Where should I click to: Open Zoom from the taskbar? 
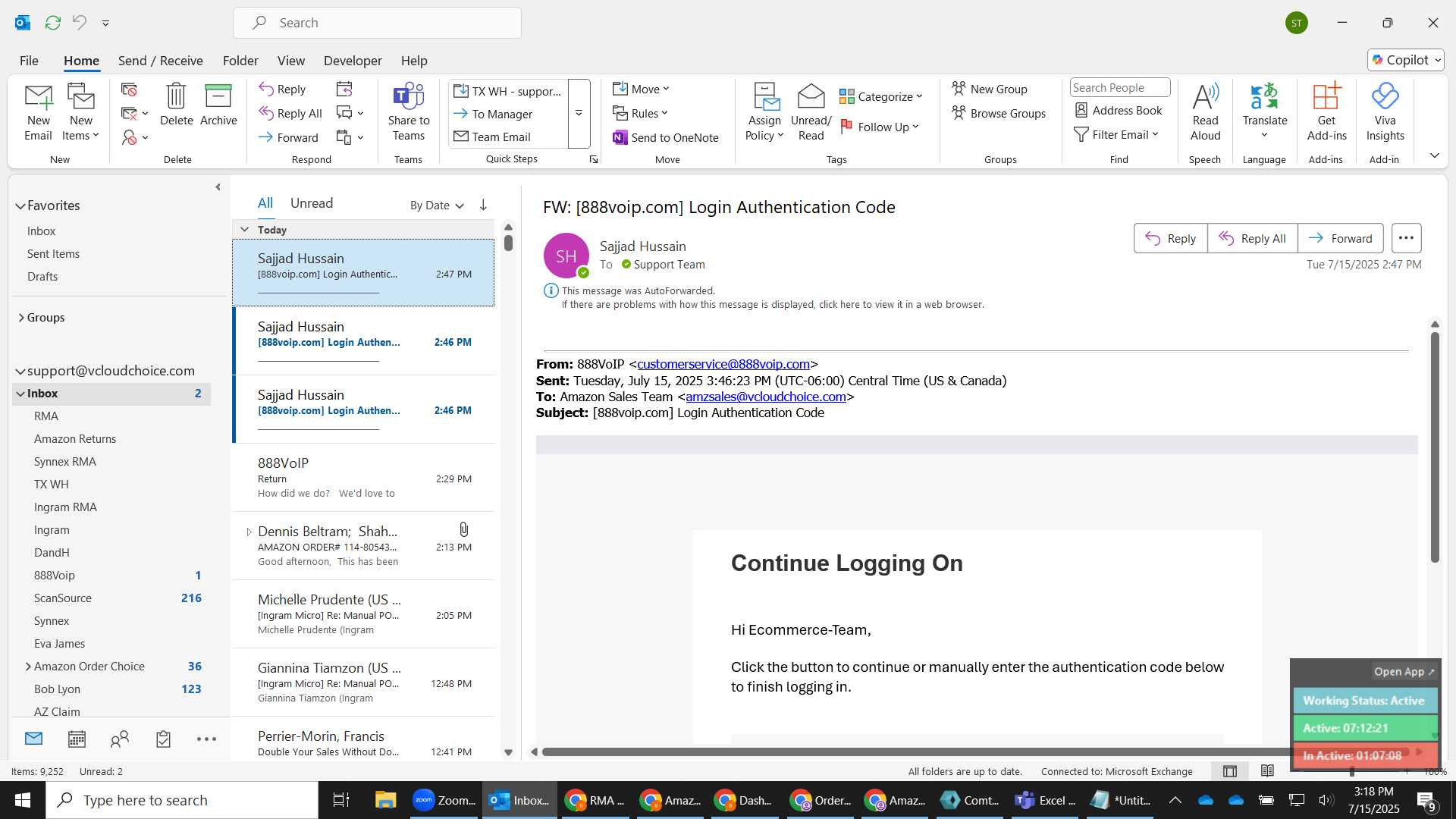(x=444, y=800)
